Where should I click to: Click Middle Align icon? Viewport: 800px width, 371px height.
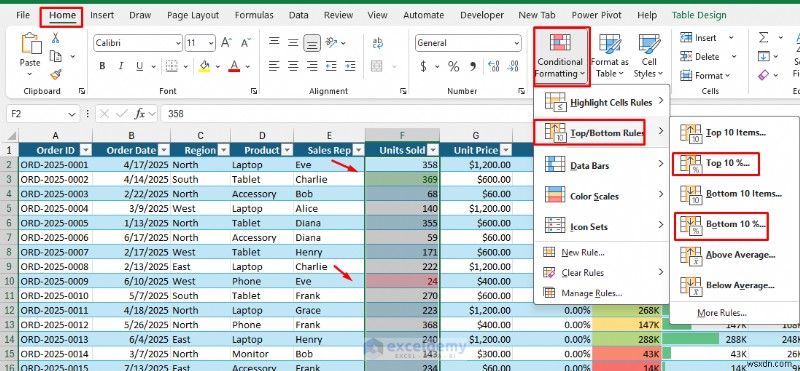click(293, 42)
